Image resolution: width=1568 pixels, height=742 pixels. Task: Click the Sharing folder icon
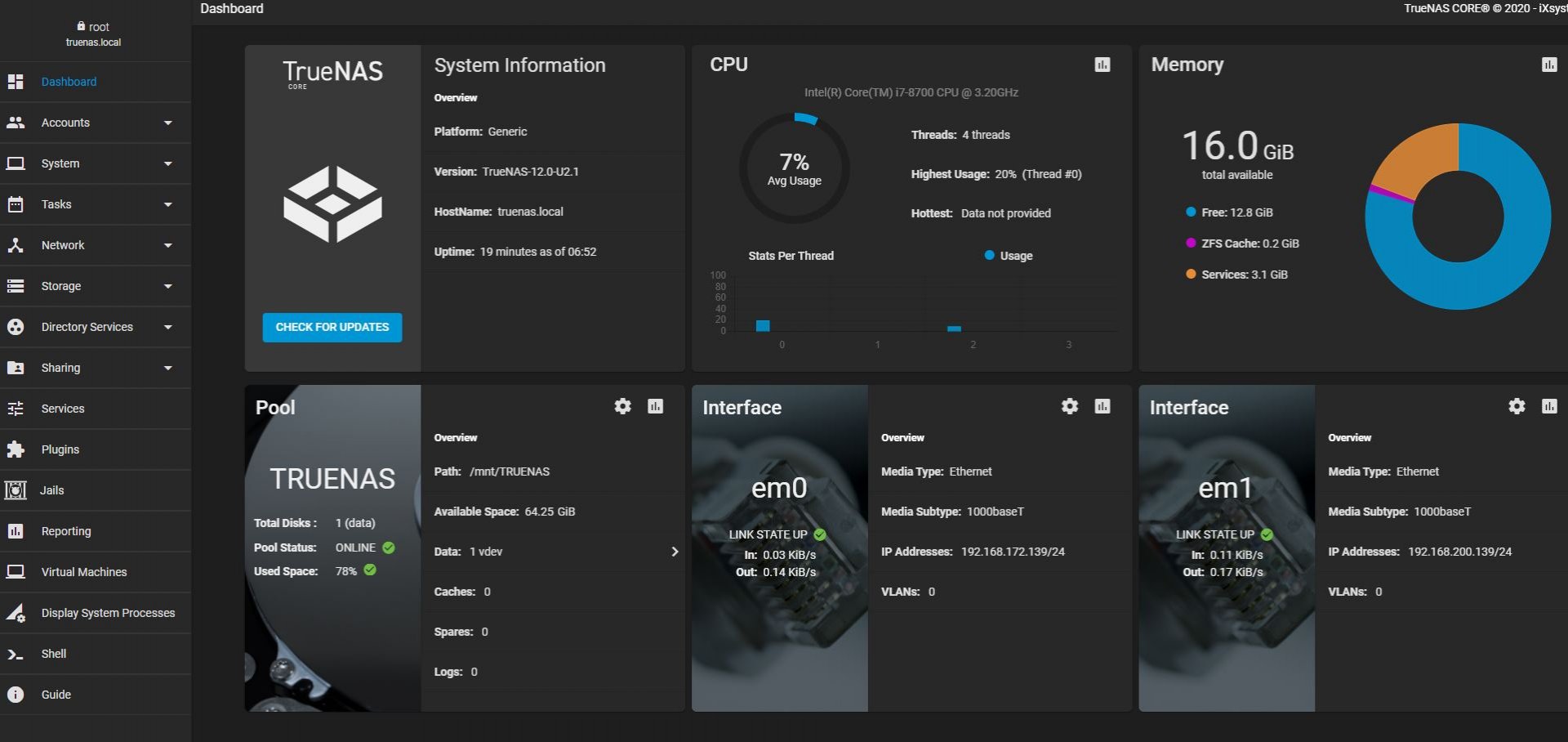coord(16,368)
